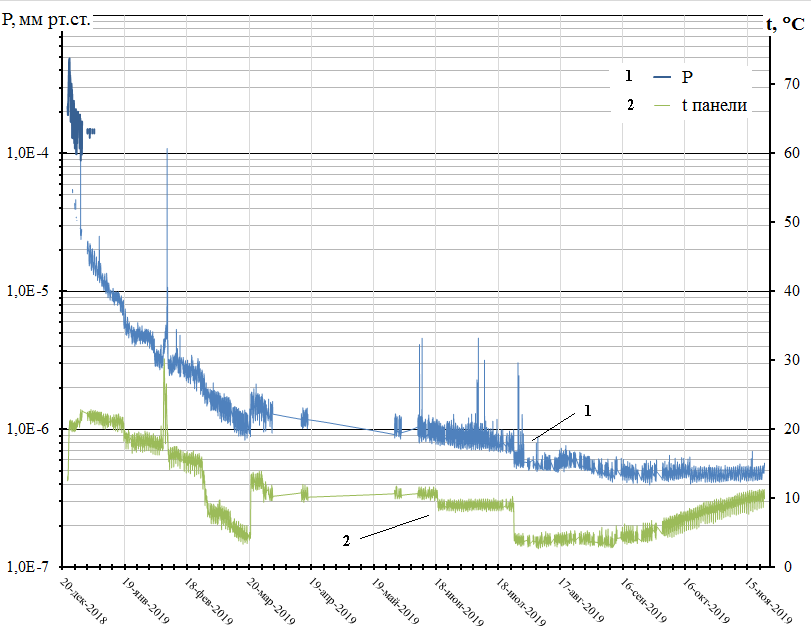The image size is (811, 634).
Task: Select the 15-ноя-2019 date label
Action: coord(771,597)
